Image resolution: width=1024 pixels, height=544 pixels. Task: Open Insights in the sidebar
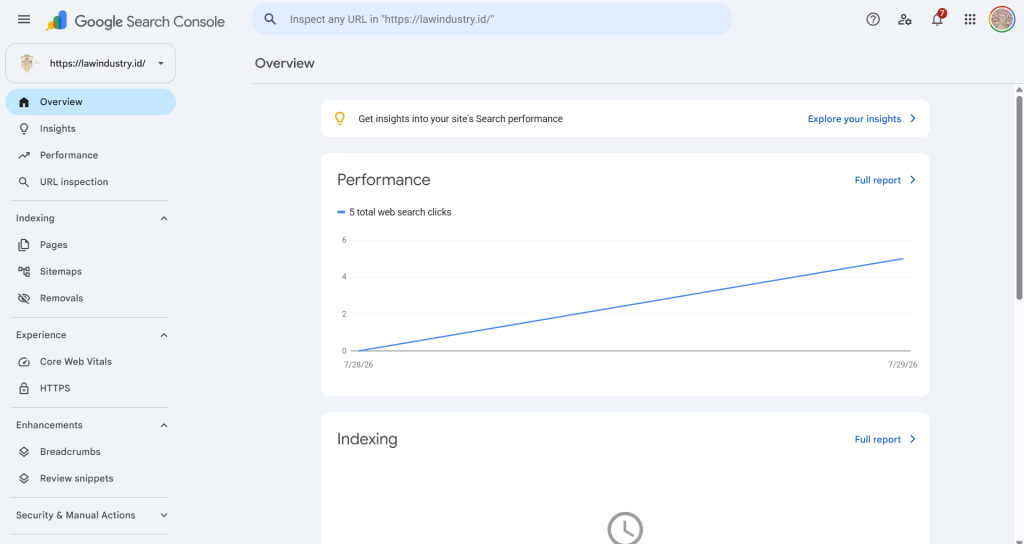[x=91, y=129]
